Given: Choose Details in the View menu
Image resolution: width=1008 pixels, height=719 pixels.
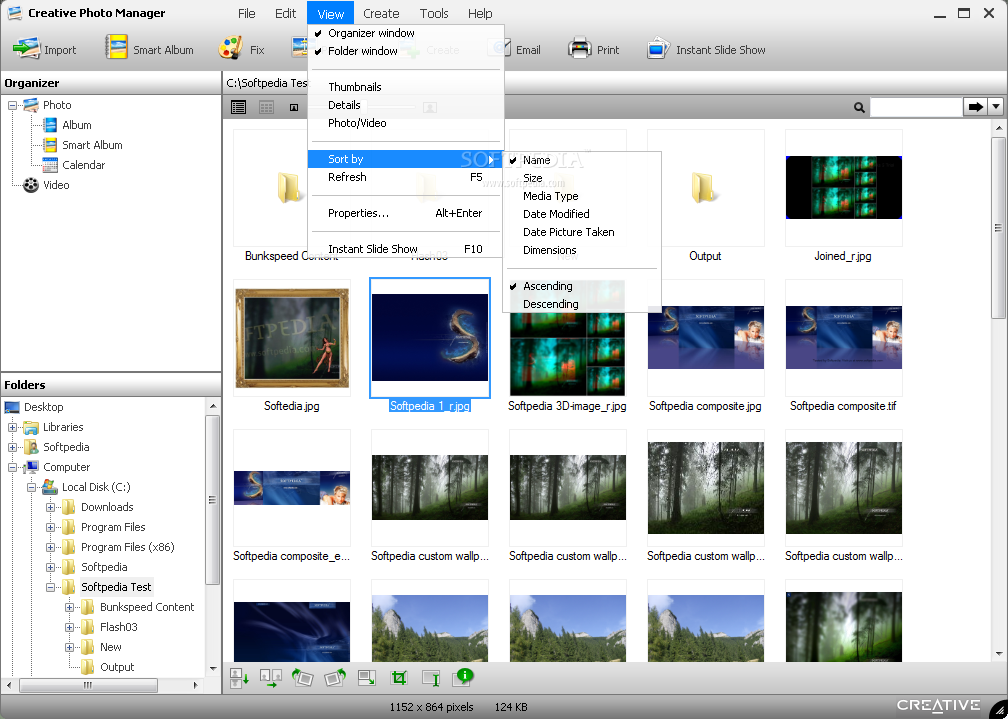Looking at the screenshot, I should (344, 105).
